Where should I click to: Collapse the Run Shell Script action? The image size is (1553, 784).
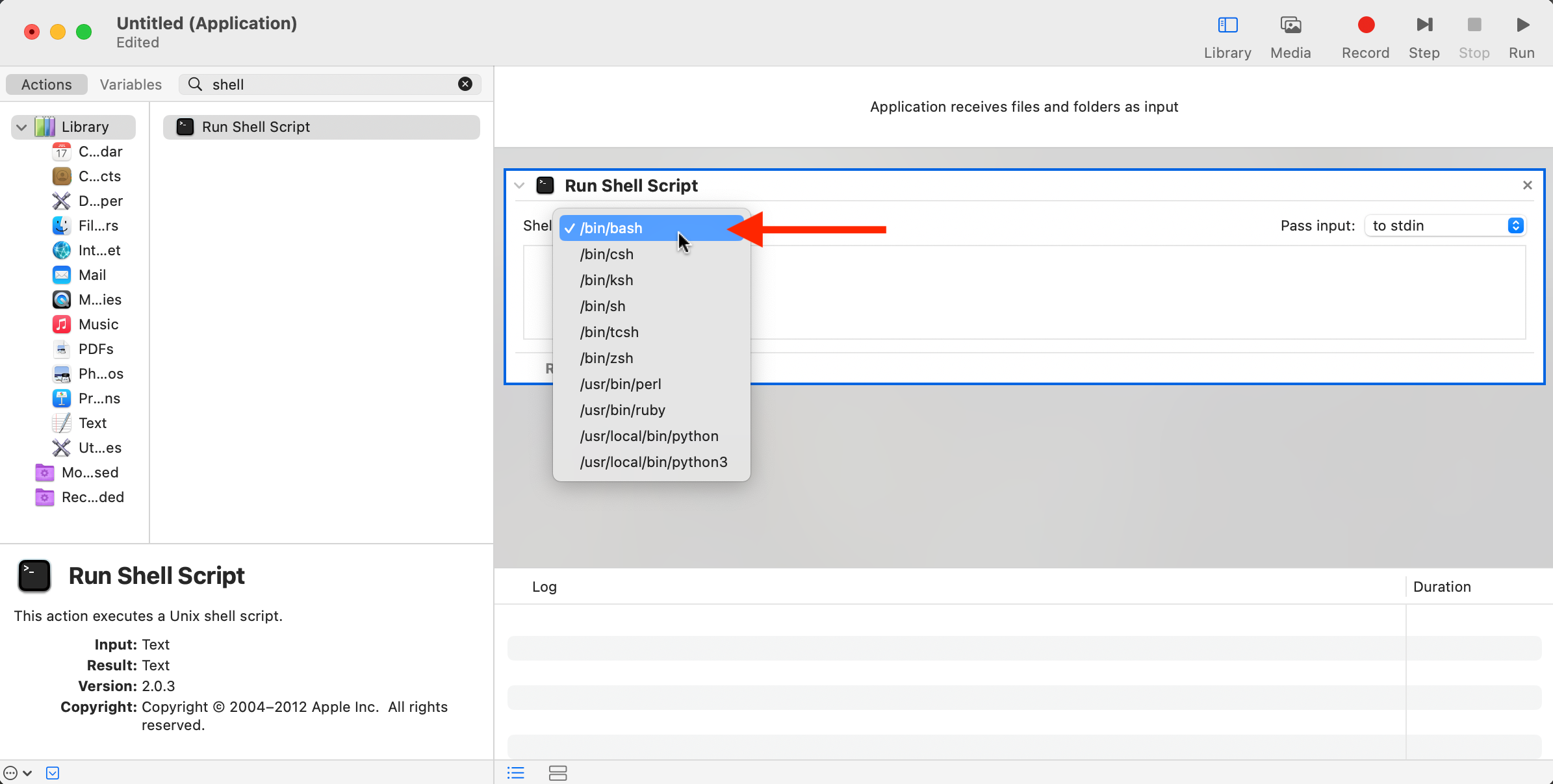[x=519, y=186]
